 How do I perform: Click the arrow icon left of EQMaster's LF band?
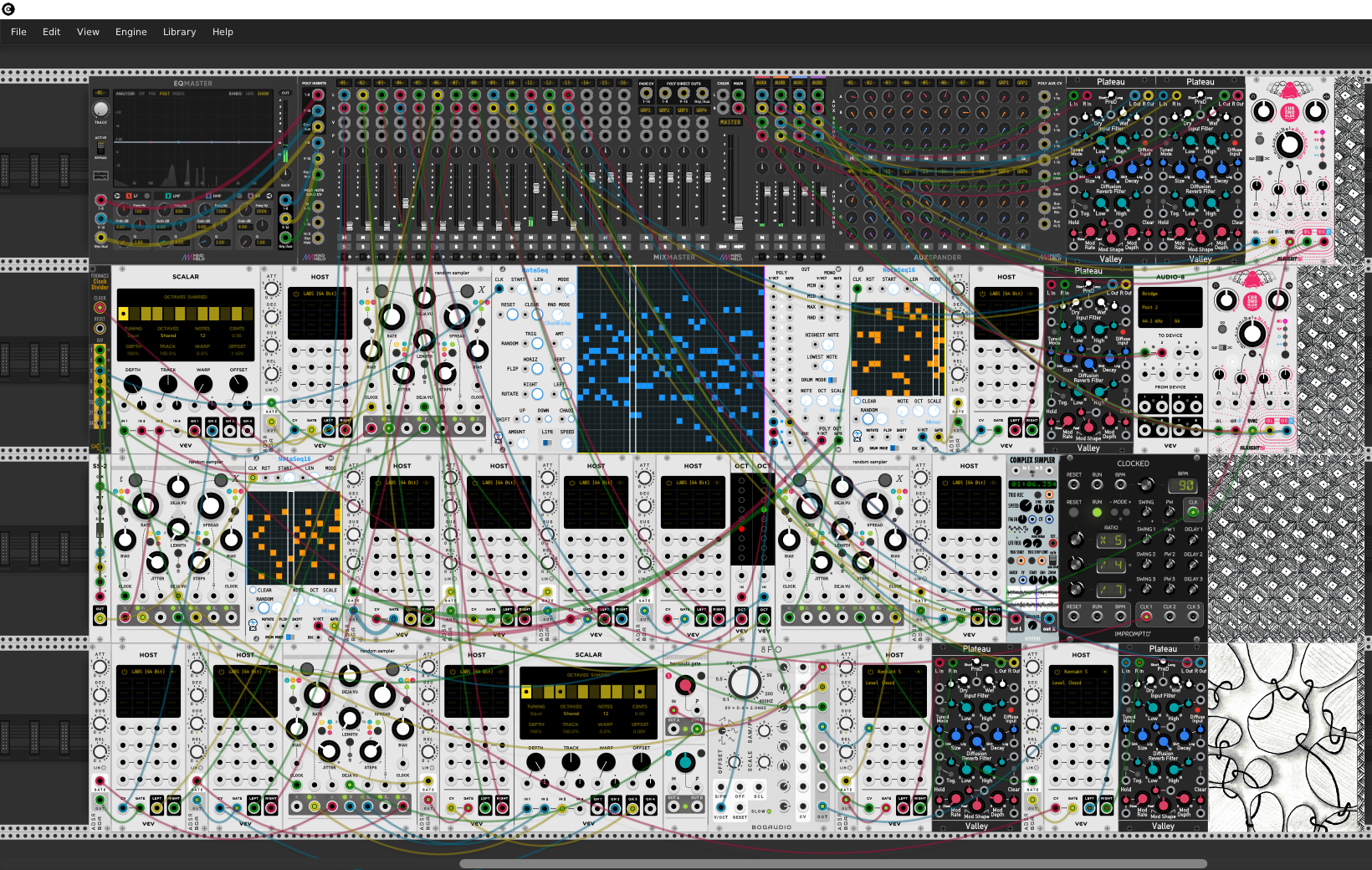[117, 196]
